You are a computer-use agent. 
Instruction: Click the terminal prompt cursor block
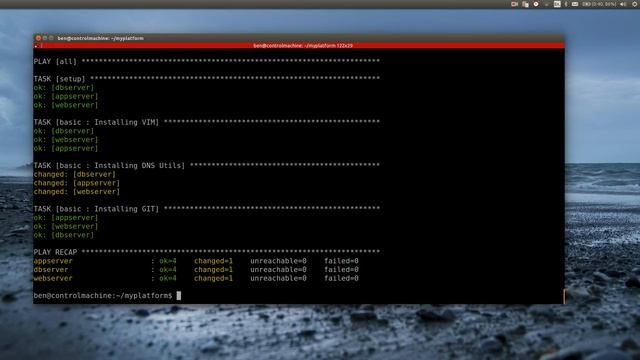[178, 295]
